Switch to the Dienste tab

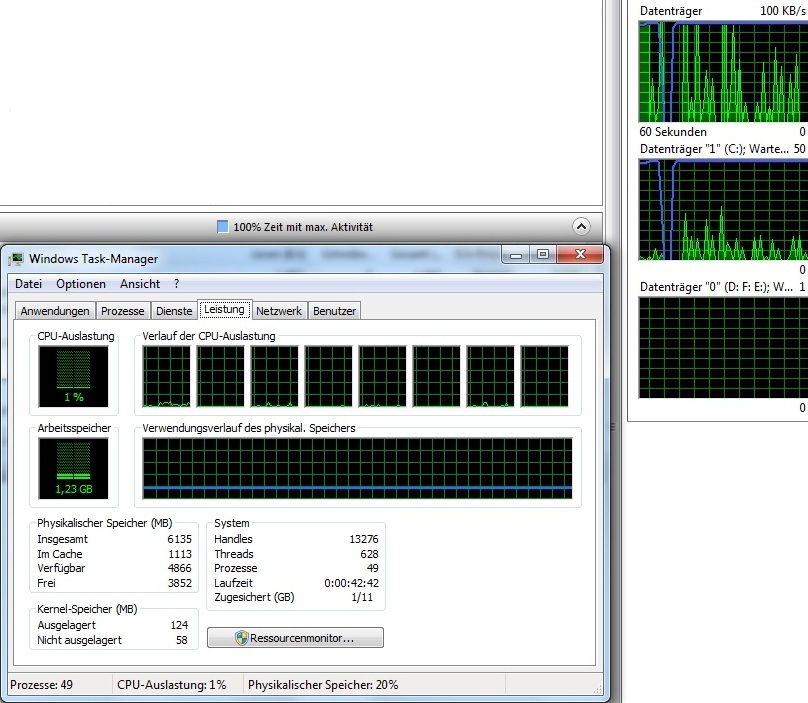[x=174, y=311]
